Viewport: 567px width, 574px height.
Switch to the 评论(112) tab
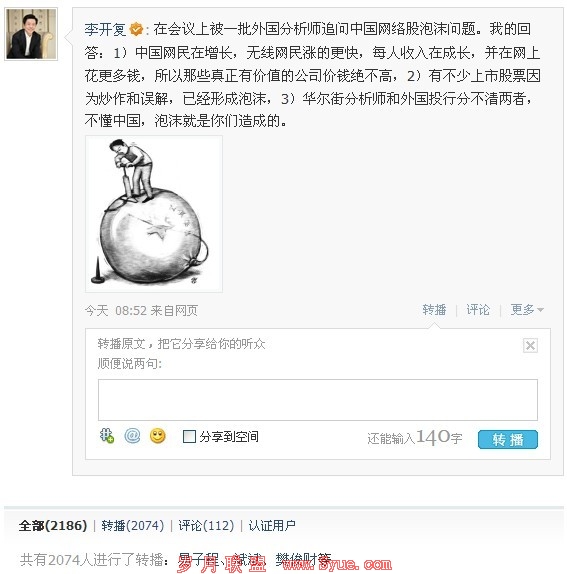click(x=206, y=526)
